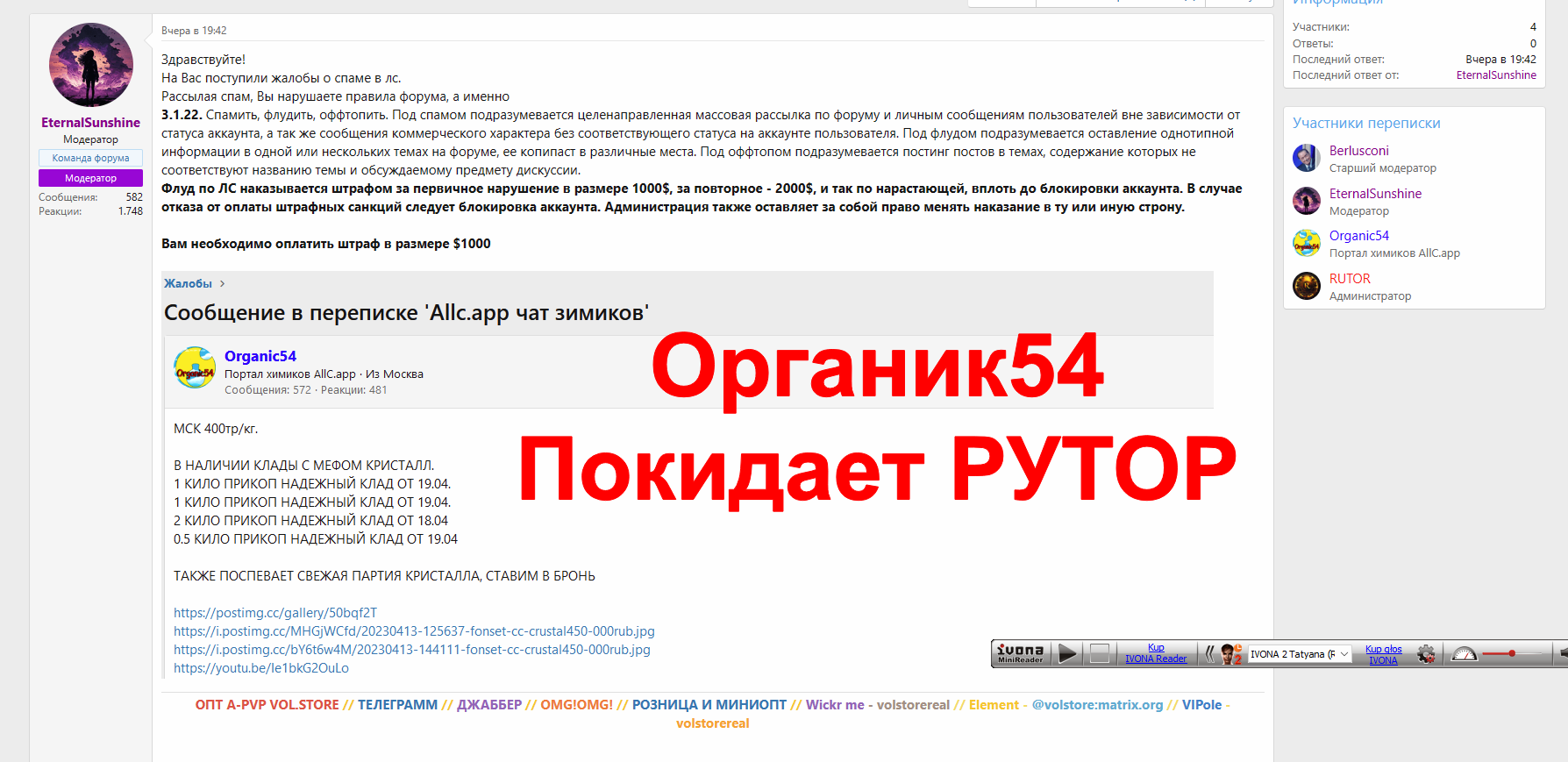Open the IVONA 2 Tatyana voice dropdown

point(1299,654)
